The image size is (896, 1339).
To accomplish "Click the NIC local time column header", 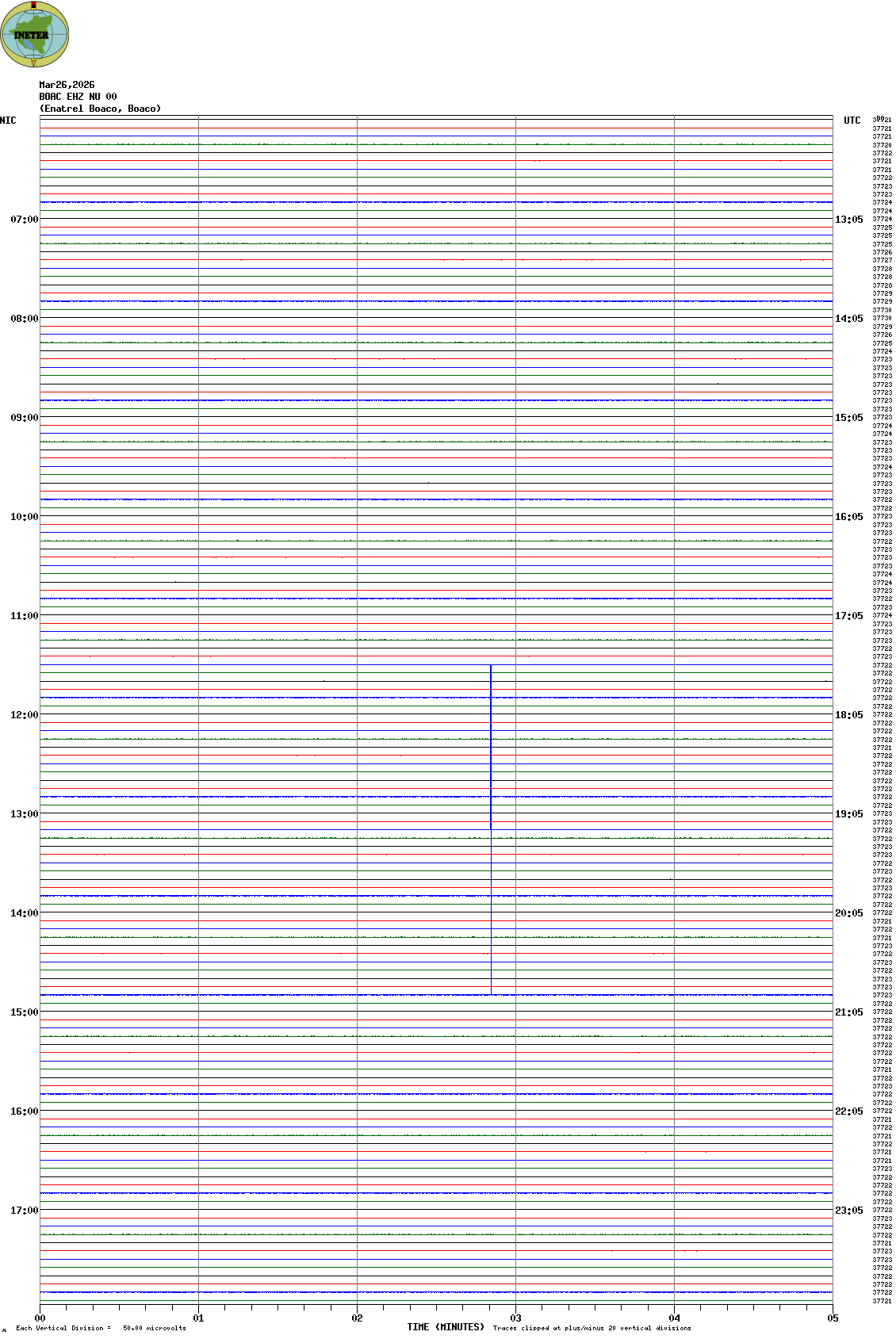I will pyautogui.click(x=8, y=121).
